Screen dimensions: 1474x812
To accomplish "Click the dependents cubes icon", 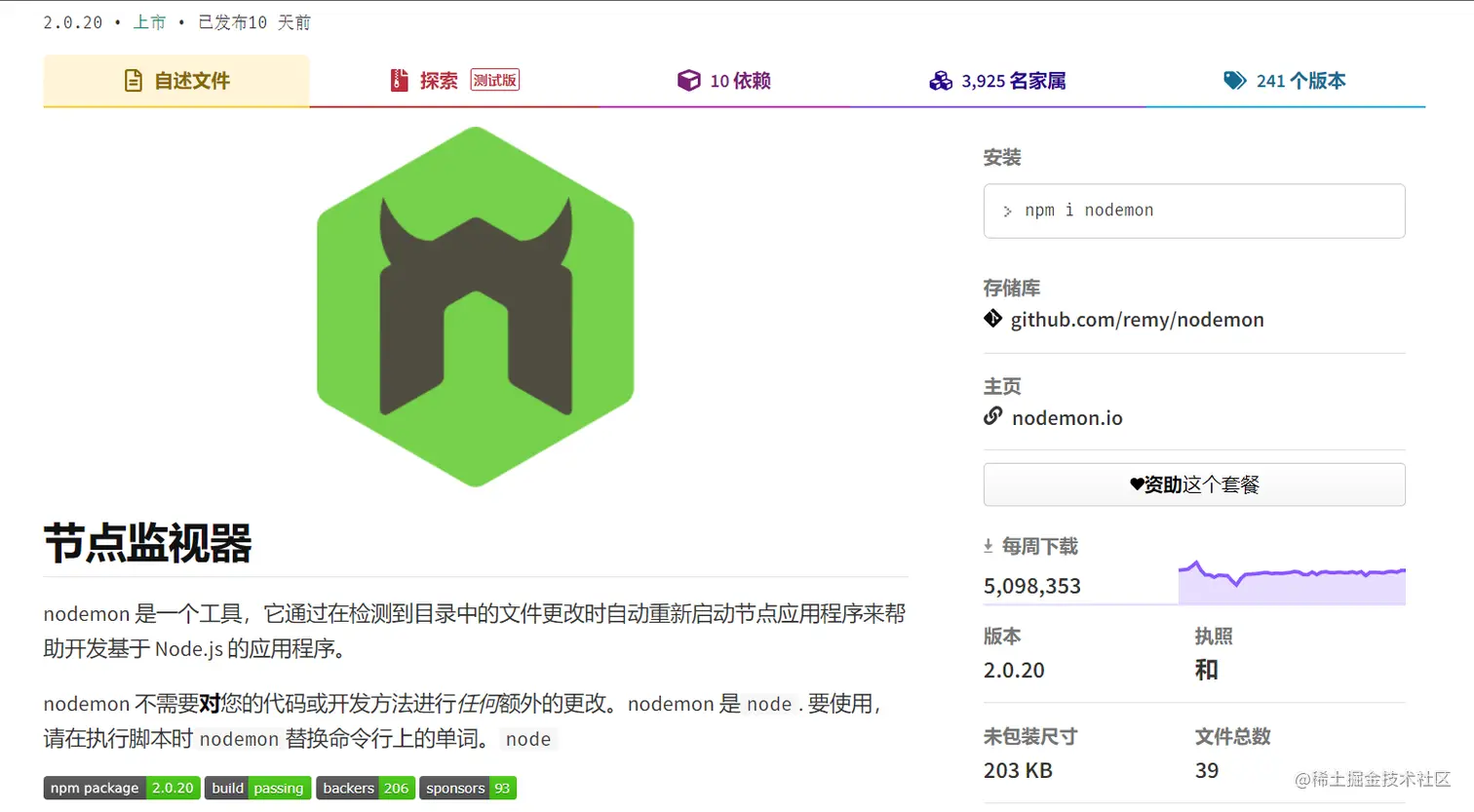I will pos(941,81).
